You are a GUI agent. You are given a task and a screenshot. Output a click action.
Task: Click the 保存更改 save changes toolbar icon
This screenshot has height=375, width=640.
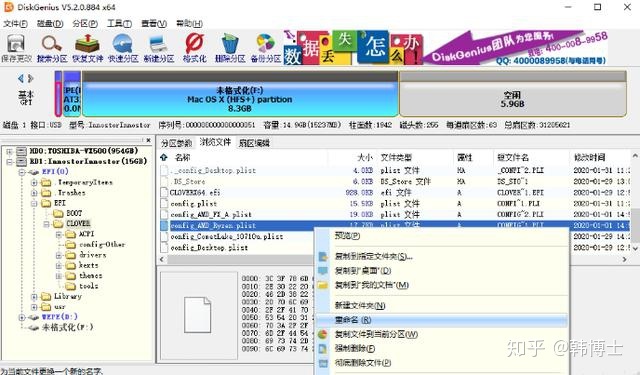[16, 48]
